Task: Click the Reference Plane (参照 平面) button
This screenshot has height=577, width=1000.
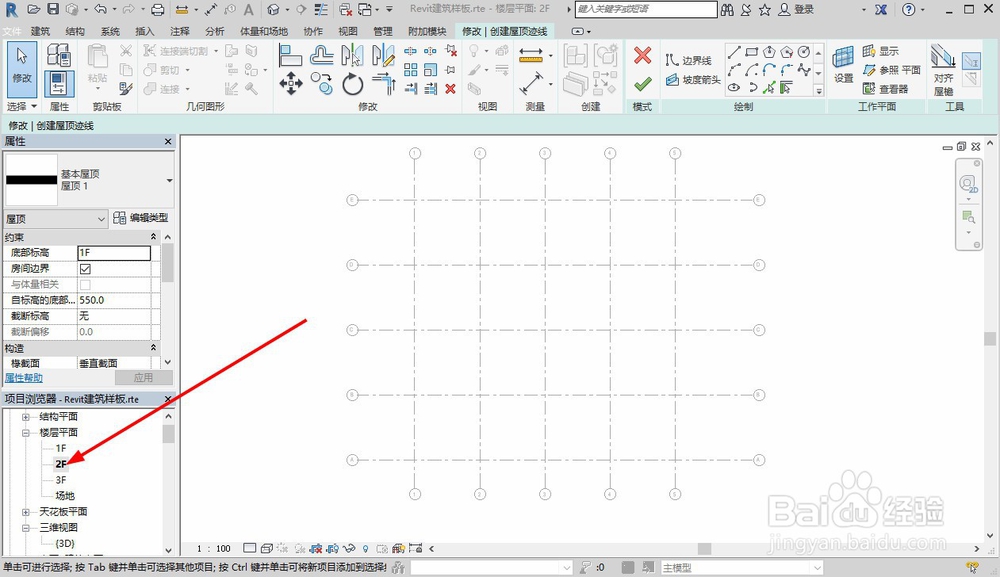Action: [x=892, y=70]
